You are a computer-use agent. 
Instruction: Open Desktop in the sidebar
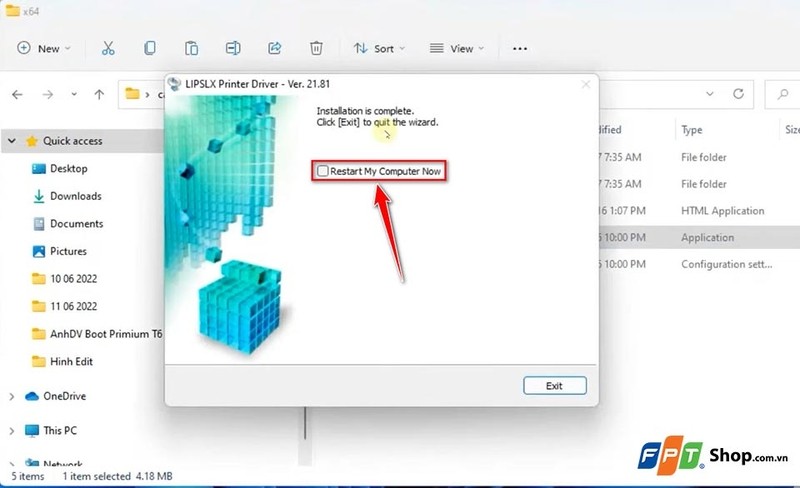[x=68, y=168]
